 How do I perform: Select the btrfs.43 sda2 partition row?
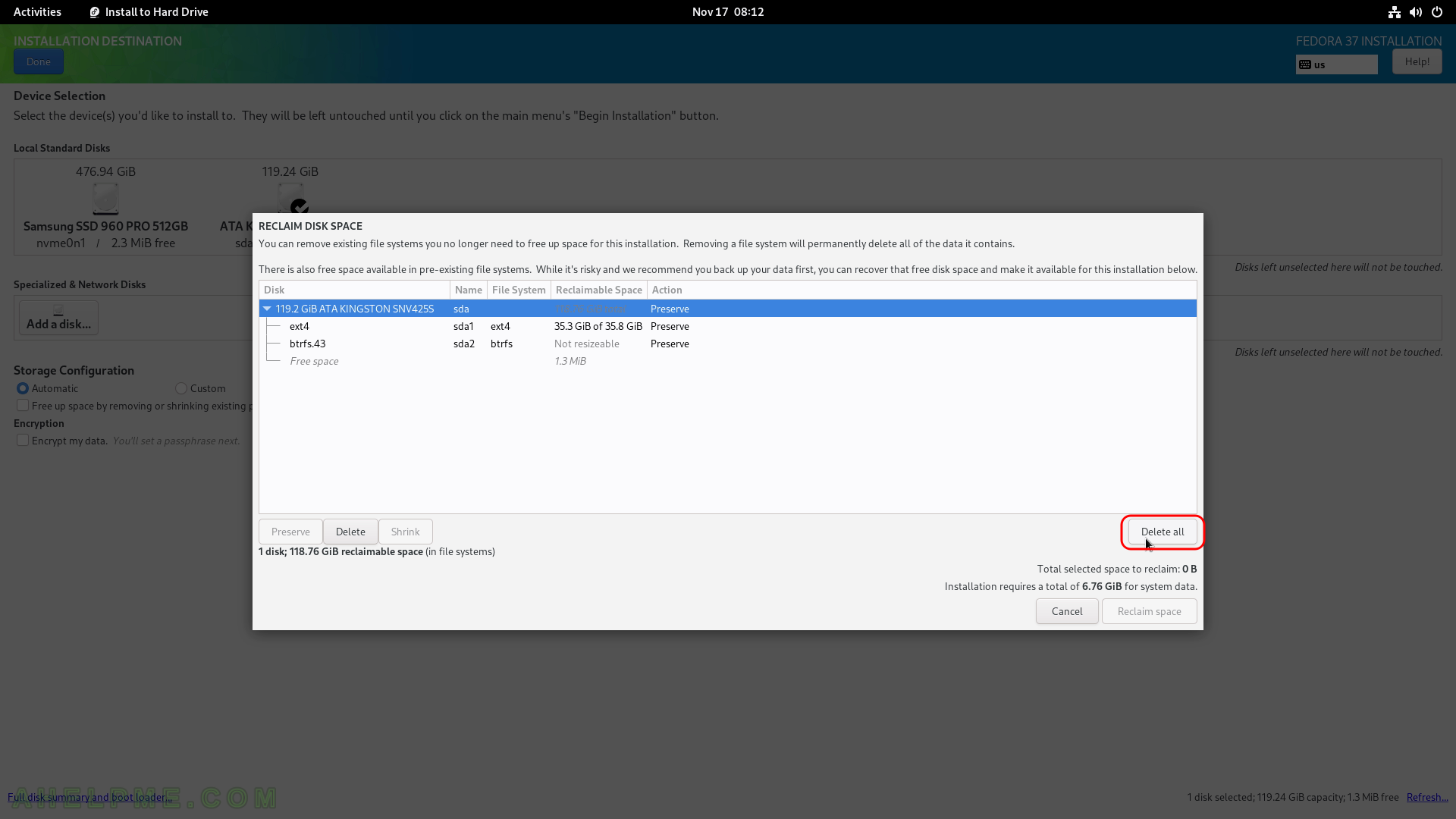[x=728, y=344]
